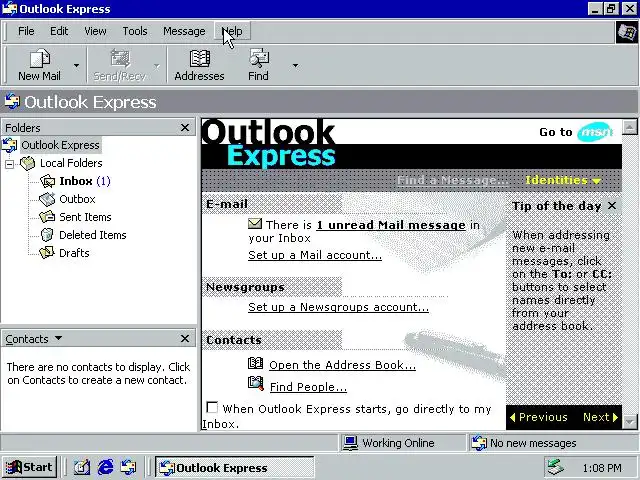Click the scroll up arrow of start page
Screen dimensions: 640x480
(x=630, y=128)
